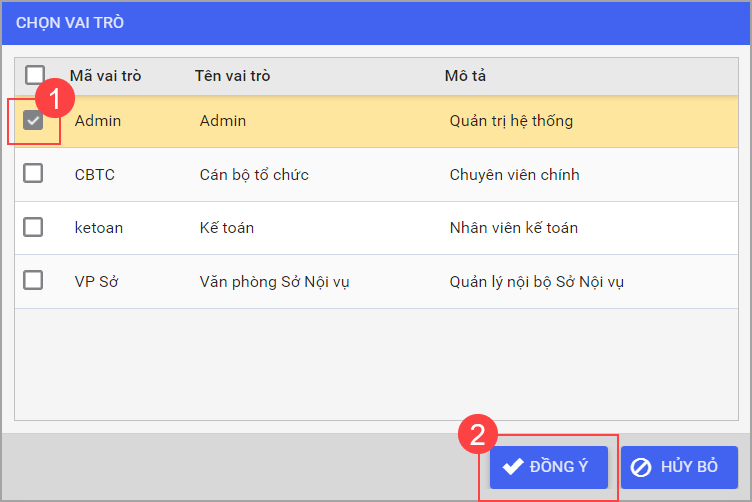Click the cancel circle icon on HỦY BỎ
Screen dimensions: 752x502
click(642, 467)
